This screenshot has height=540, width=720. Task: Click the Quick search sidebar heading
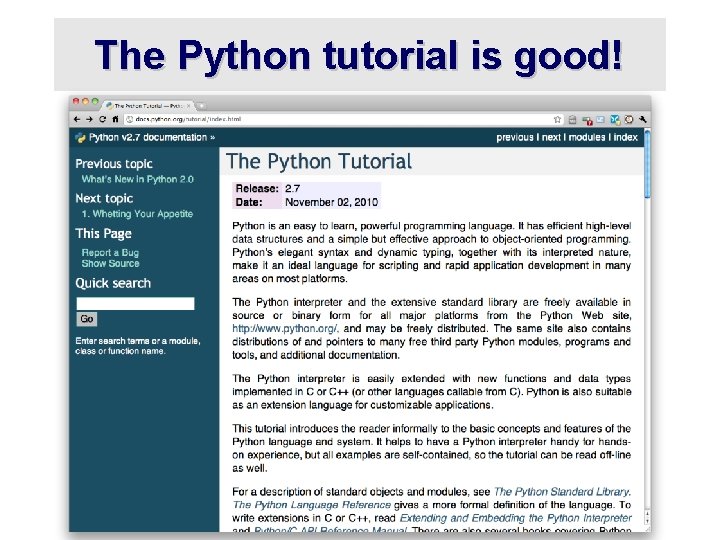tap(113, 283)
